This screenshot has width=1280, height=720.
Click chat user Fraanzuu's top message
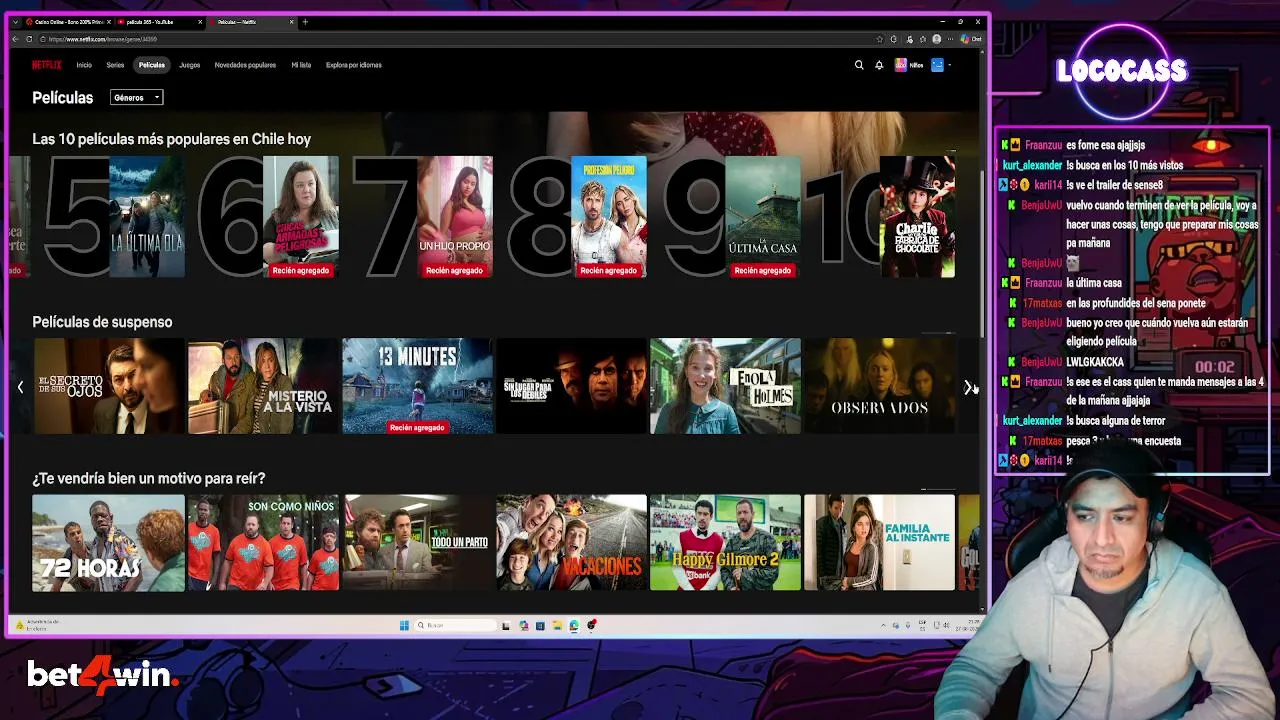pos(1105,145)
